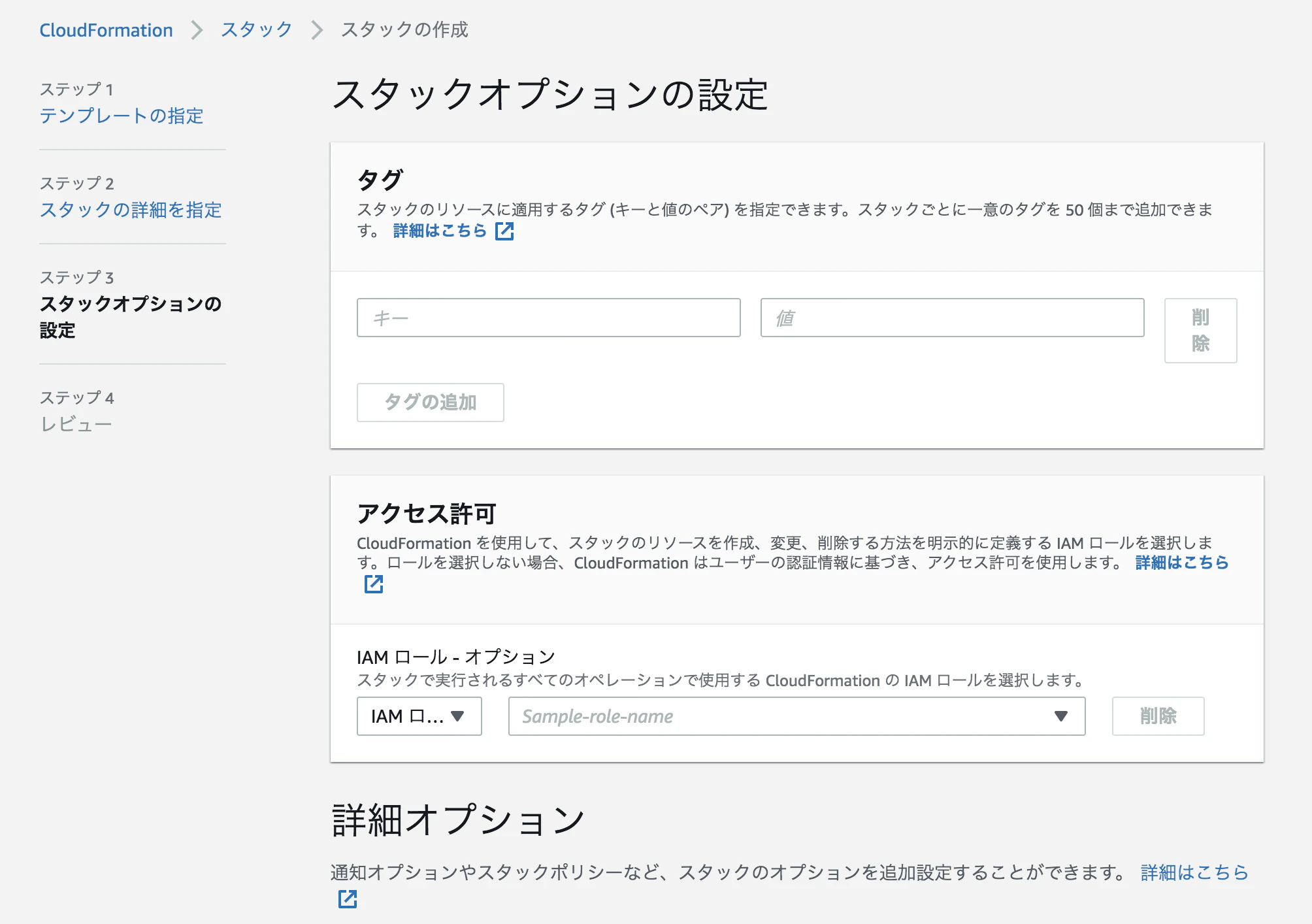The height and width of the screenshot is (924, 1312).
Task: Click the external link icon in タグ section
Action: [504, 231]
